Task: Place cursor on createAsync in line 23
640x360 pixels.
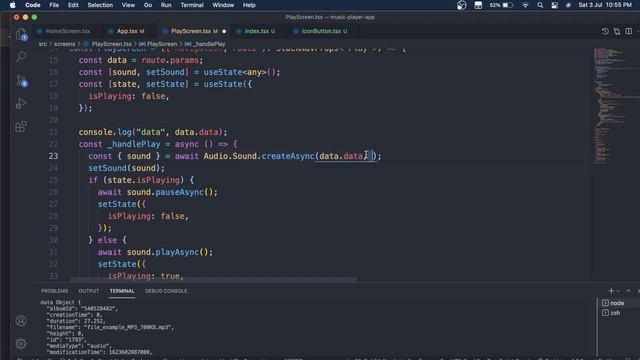Action: click(x=288, y=156)
